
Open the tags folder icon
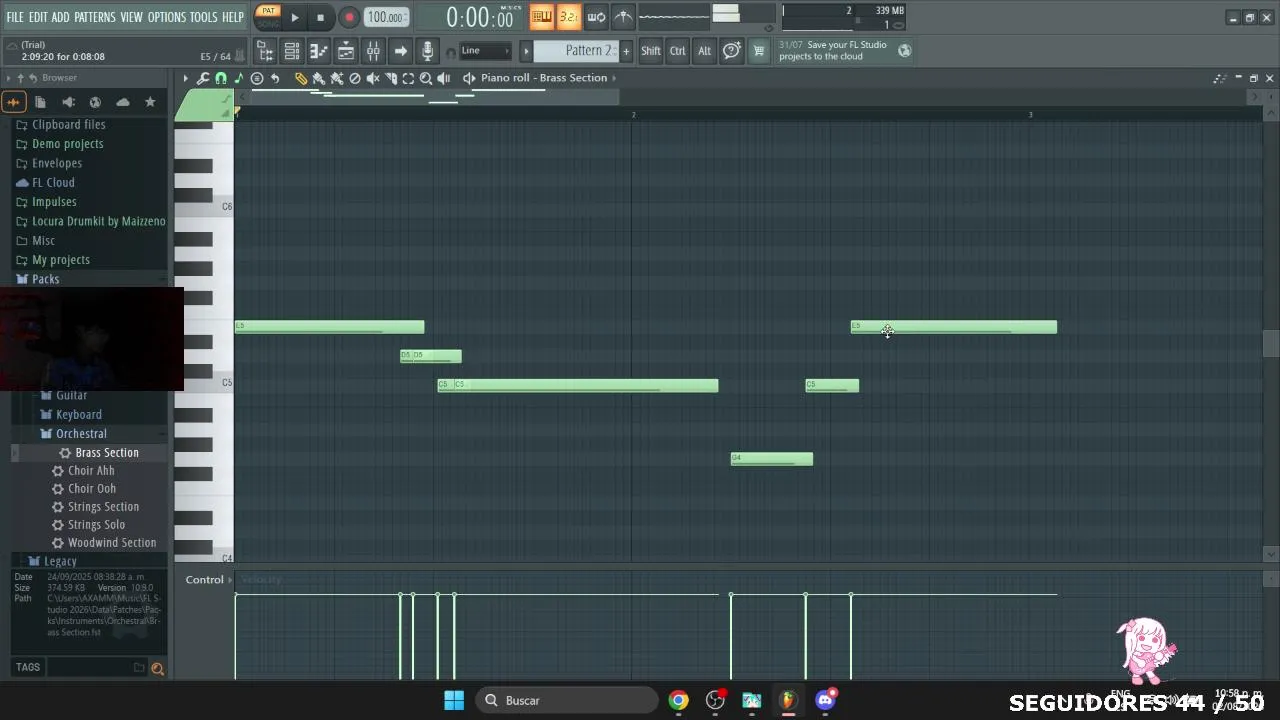(x=139, y=667)
